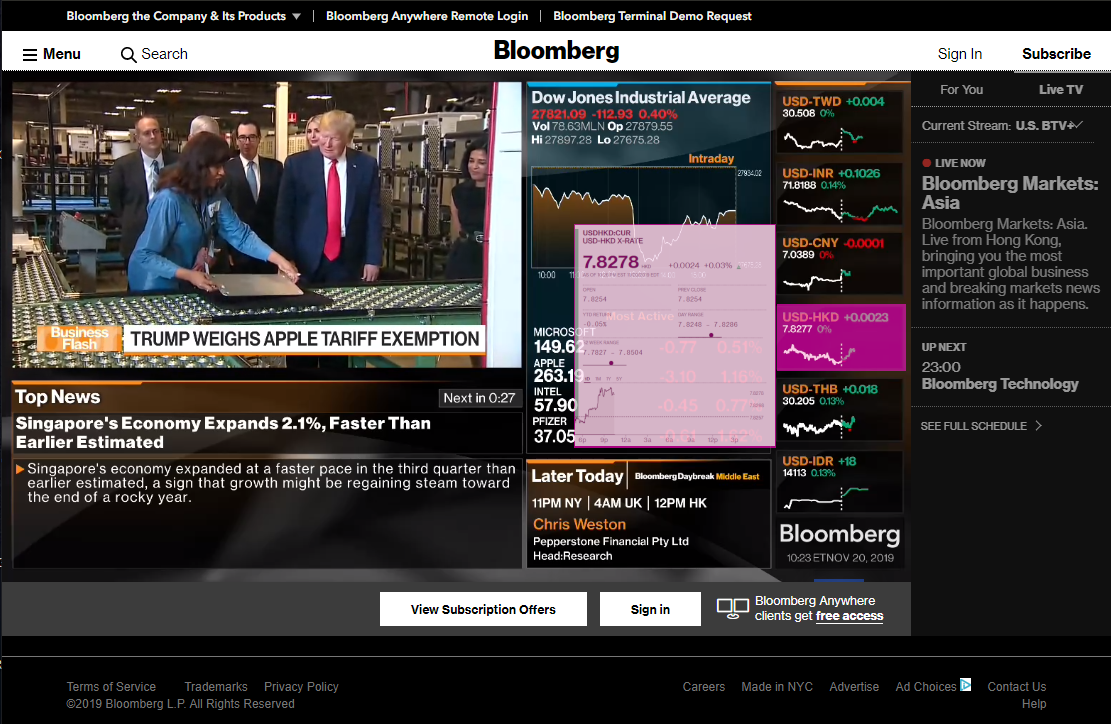Open Made in NYC link
The height and width of the screenshot is (724, 1111).
tap(777, 686)
